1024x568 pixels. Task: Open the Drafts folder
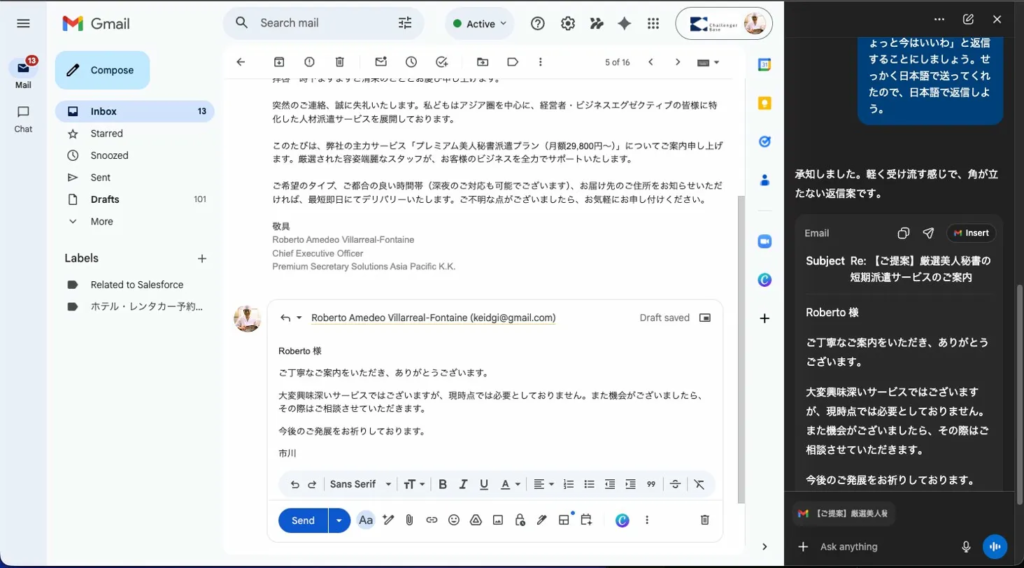click(105, 199)
